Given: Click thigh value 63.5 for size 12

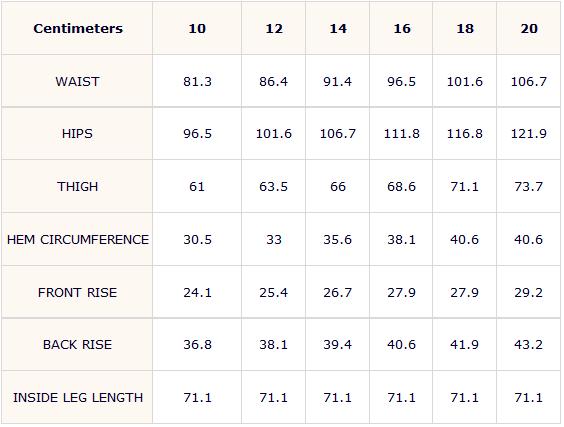Looking at the screenshot, I should [273, 187].
